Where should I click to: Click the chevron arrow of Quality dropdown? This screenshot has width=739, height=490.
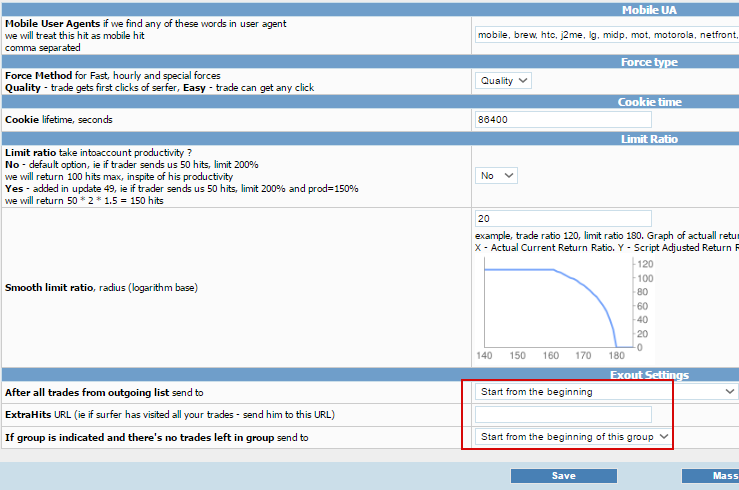(523, 81)
